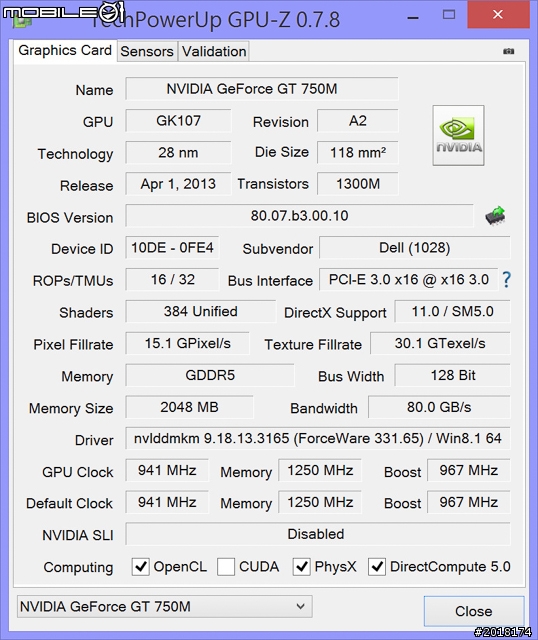
Task: Click GPU Clock row Memory 1250 MHz field
Action: coord(320,470)
